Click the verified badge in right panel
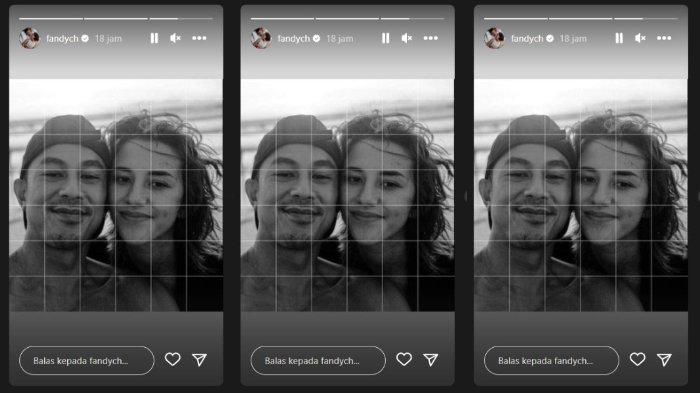Viewport: 700px width, 393px height. click(550, 39)
